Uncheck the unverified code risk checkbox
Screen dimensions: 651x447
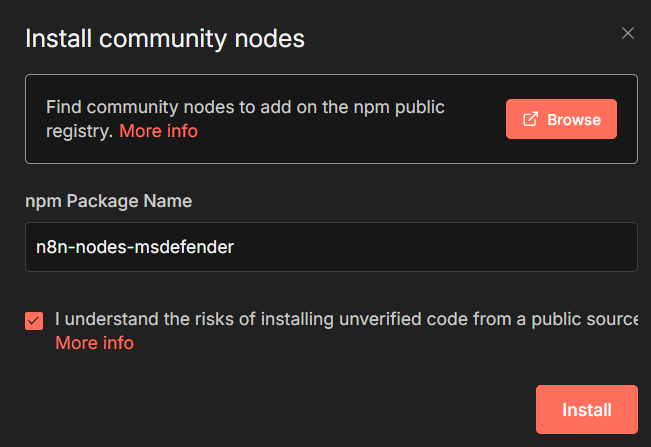[34, 321]
